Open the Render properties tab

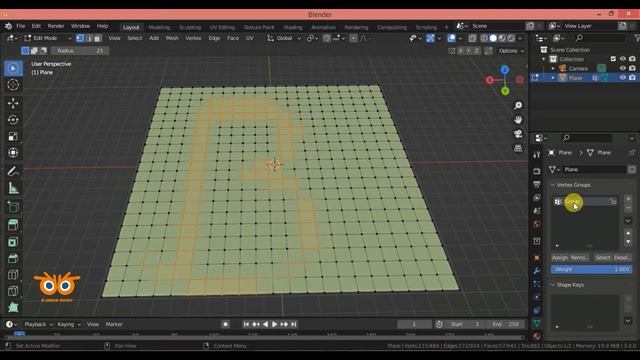537,171
